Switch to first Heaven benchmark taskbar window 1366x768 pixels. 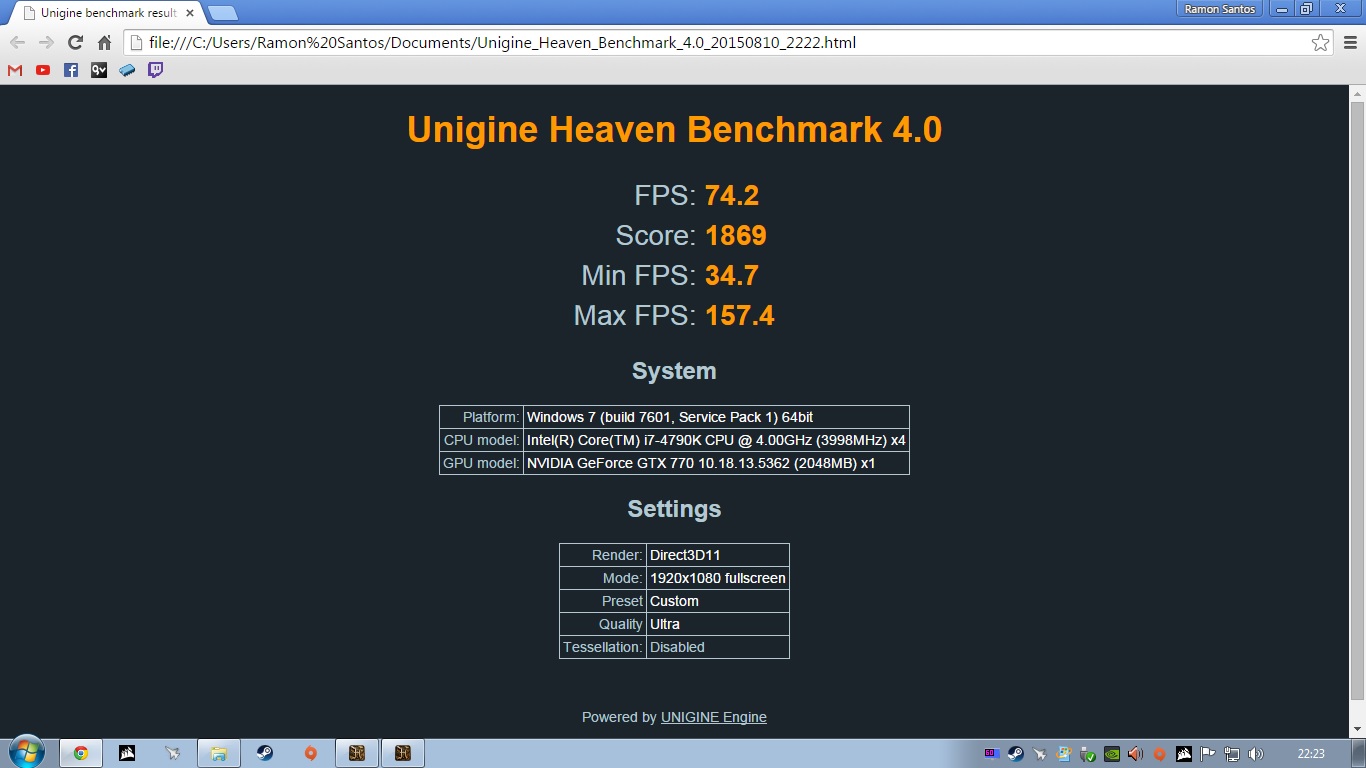357,754
